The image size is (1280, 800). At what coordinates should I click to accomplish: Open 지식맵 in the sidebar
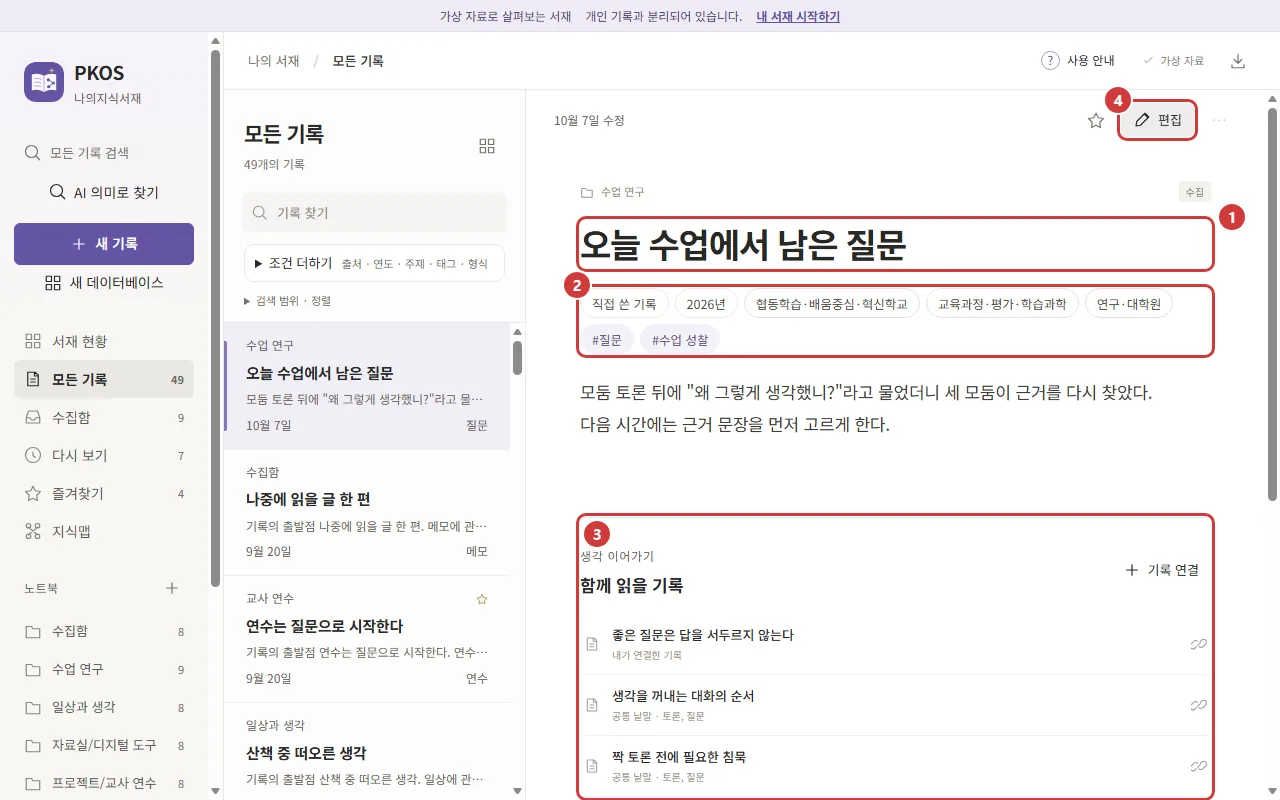point(104,532)
